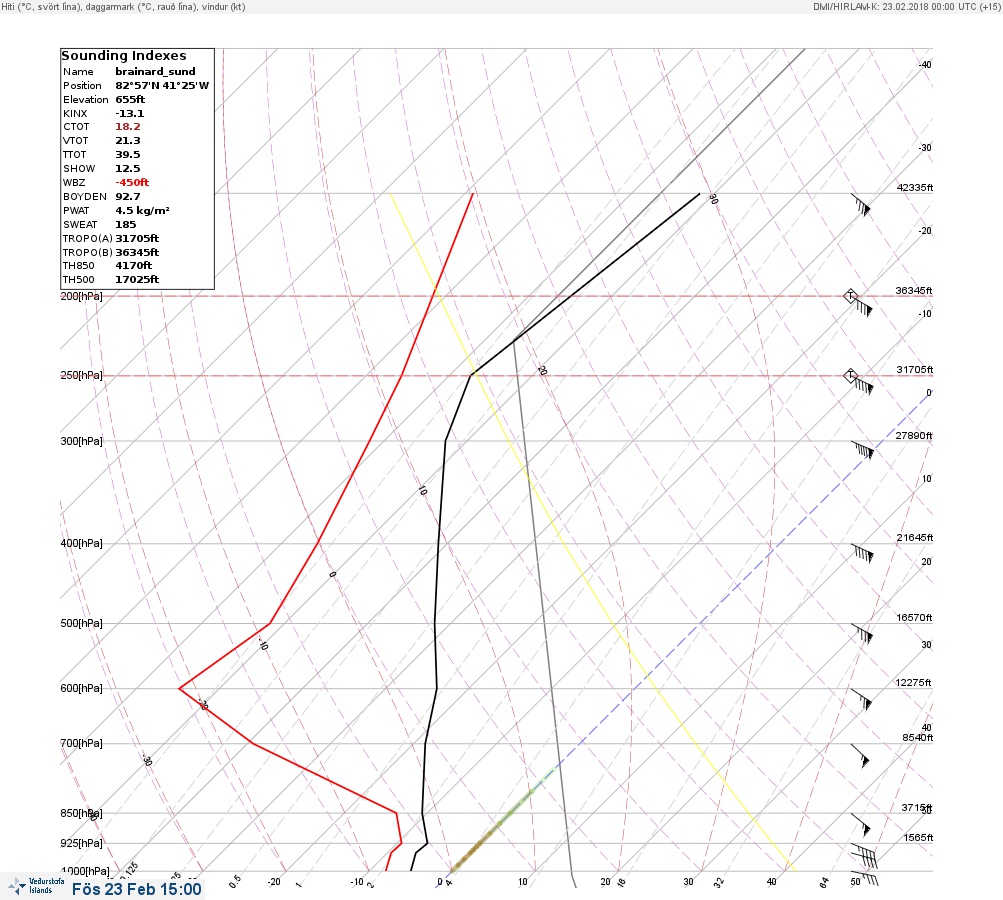The width and height of the screenshot is (1003, 900).
Task: Click the position 82°57'N 41°25'W
Action: [162, 86]
